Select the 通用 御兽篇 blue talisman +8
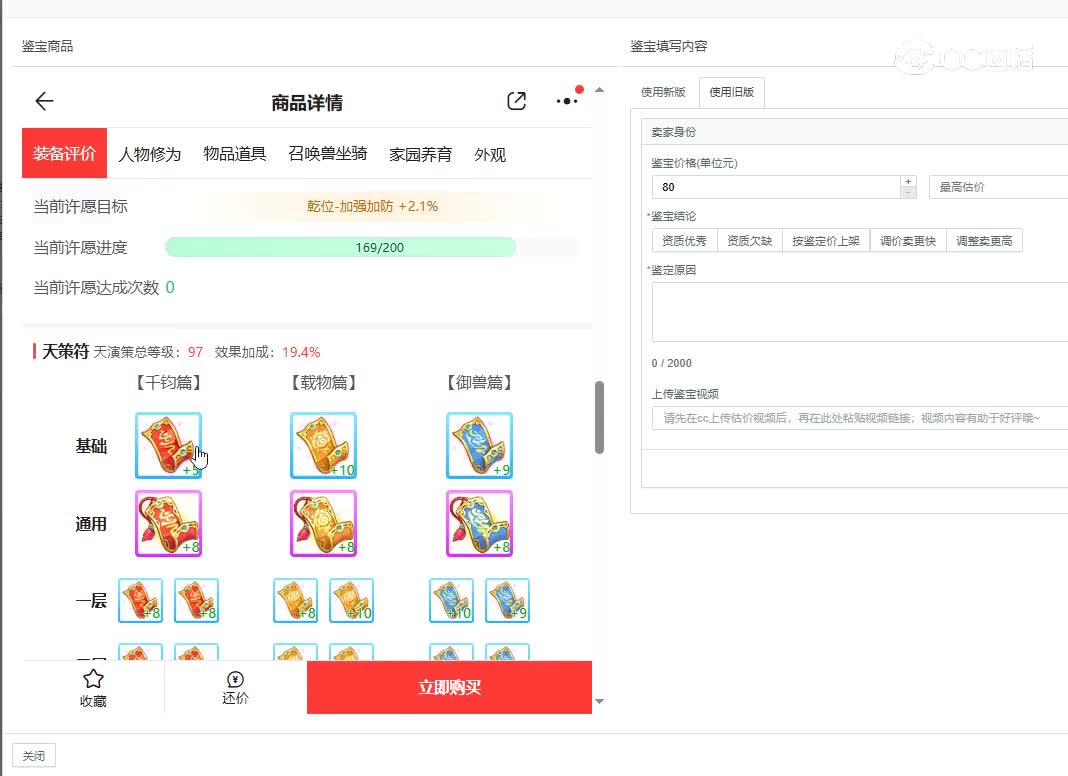Screen dimensions: 1068x776 [x=480, y=523]
